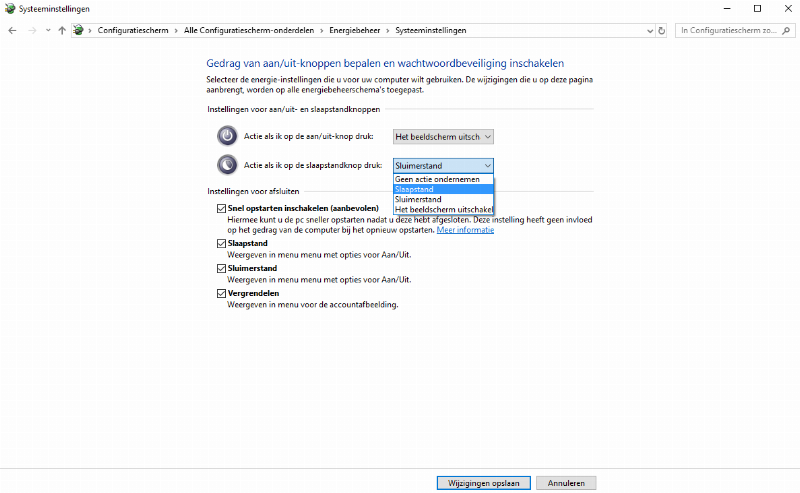This screenshot has width=800, height=493.
Task: Click the search magnifier icon
Action: tap(786, 31)
